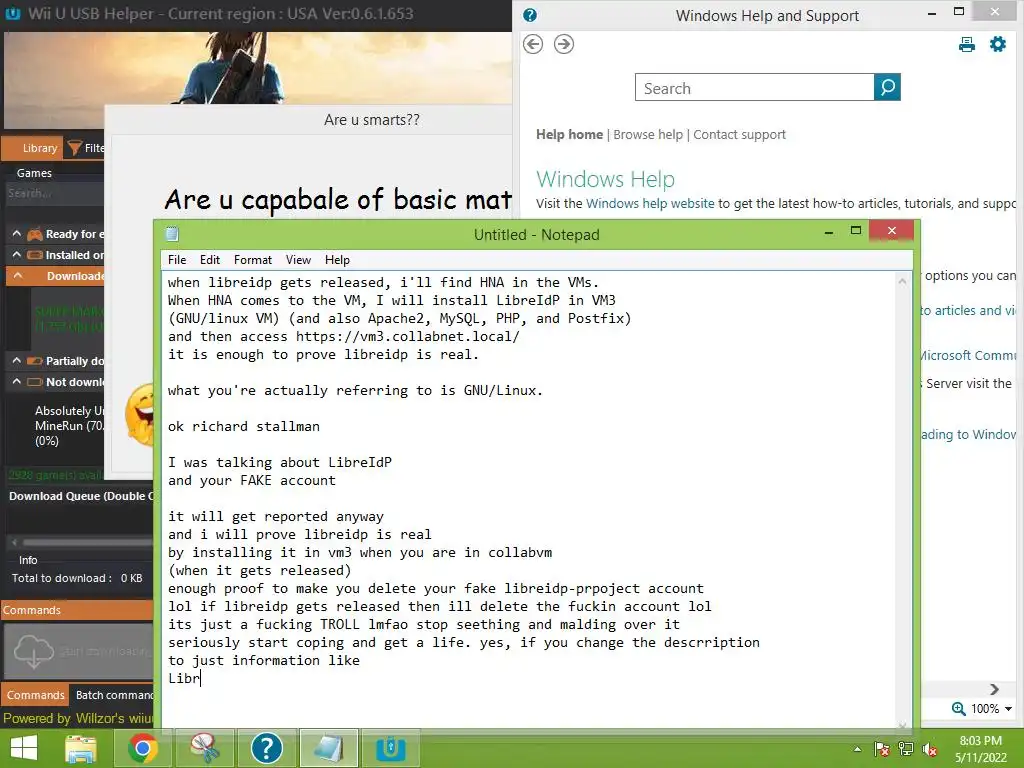1024x768 pixels.
Task: Click the 'Powered by Willzor's' footer text
Action: click(x=78, y=718)
